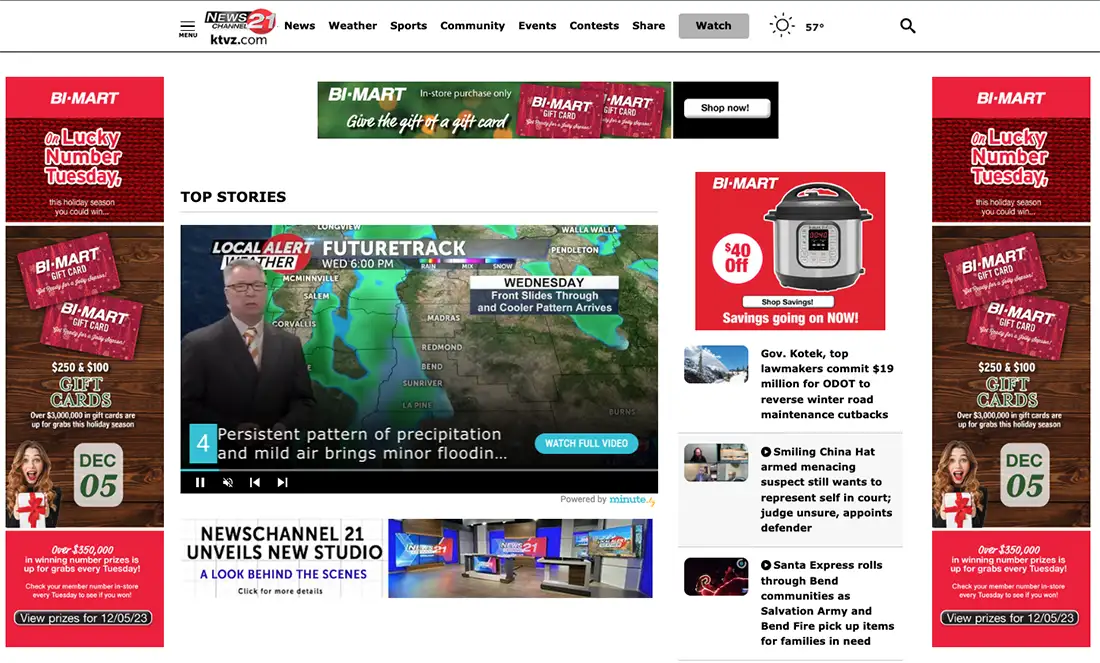This screenshot has width=1100, height=663.
Task: Unmute the video player sound
Action: pos(228,482)
